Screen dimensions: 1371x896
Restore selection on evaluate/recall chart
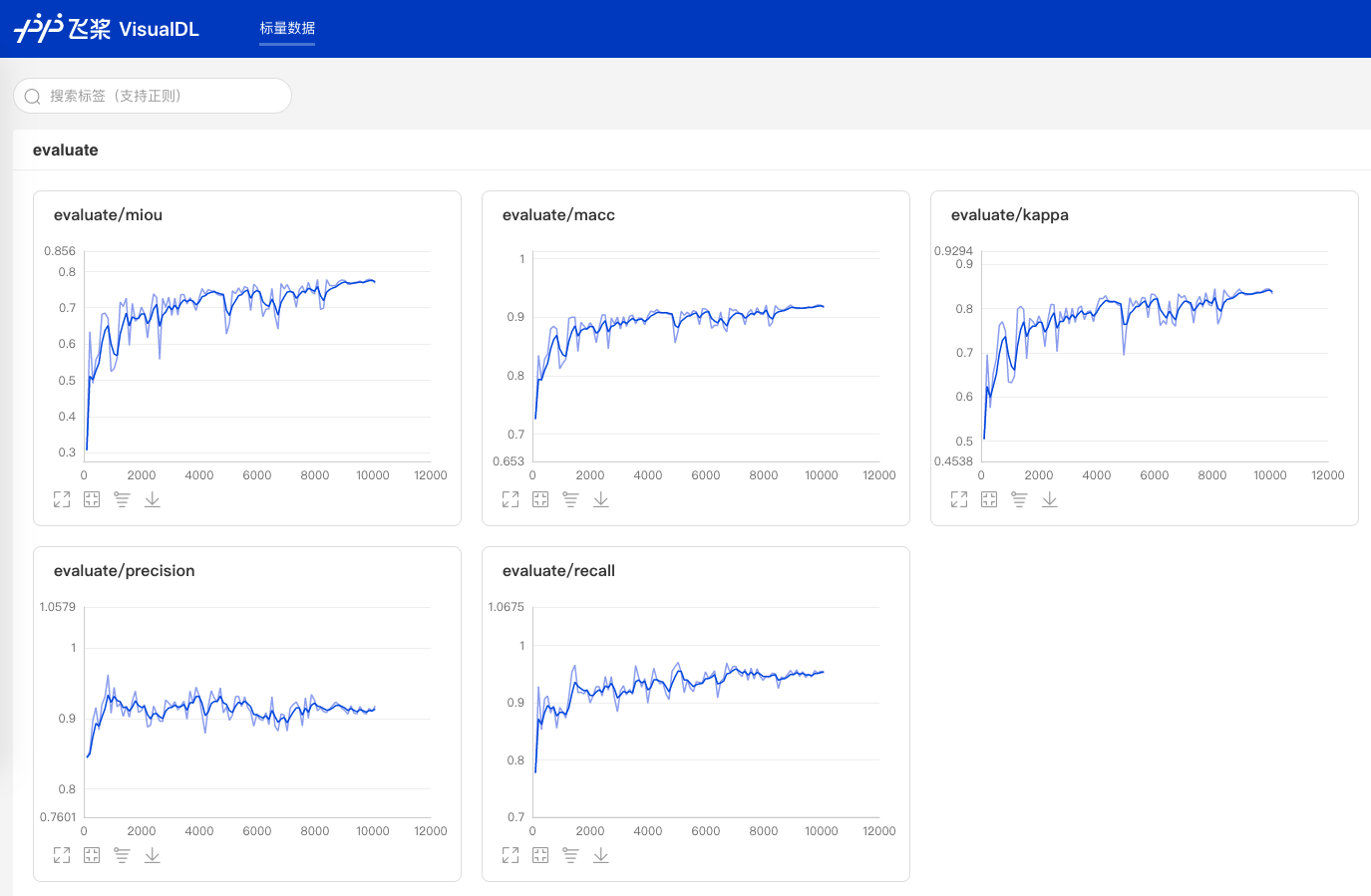tap(540, 855)
